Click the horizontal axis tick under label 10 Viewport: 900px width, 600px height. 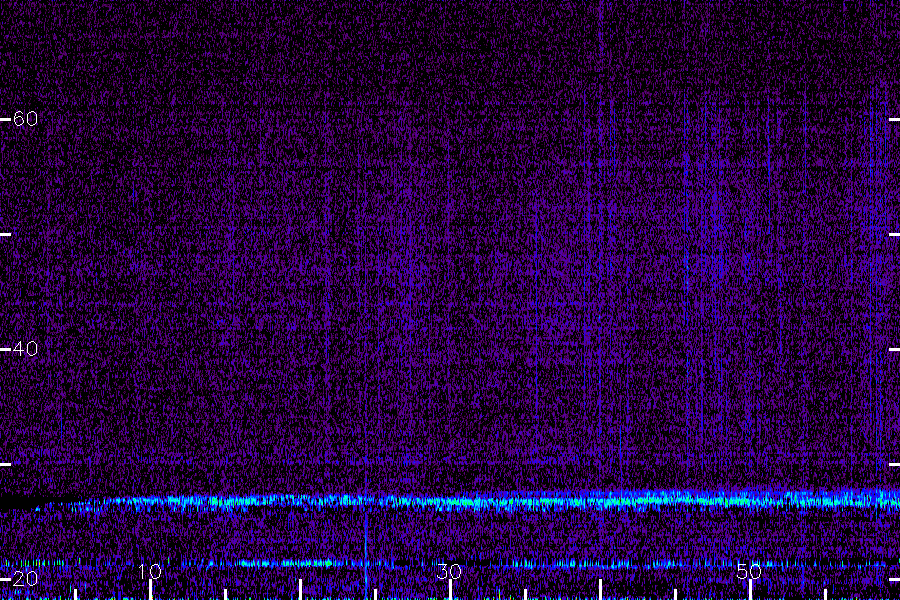150,590
